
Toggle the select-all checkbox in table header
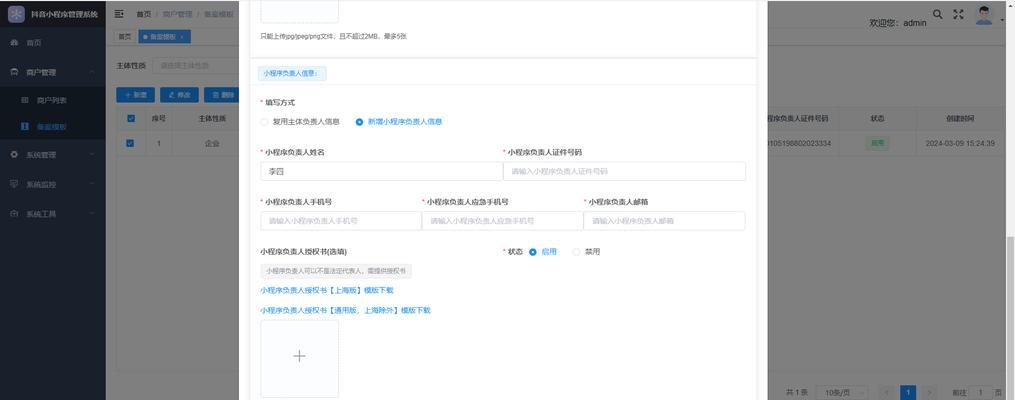coord(131,118)
